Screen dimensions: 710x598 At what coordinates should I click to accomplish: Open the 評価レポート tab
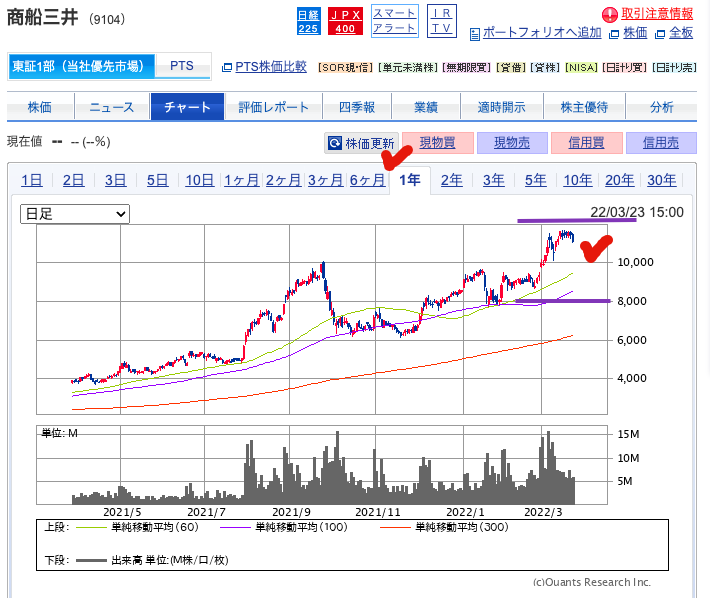click(x=273, y=107)
